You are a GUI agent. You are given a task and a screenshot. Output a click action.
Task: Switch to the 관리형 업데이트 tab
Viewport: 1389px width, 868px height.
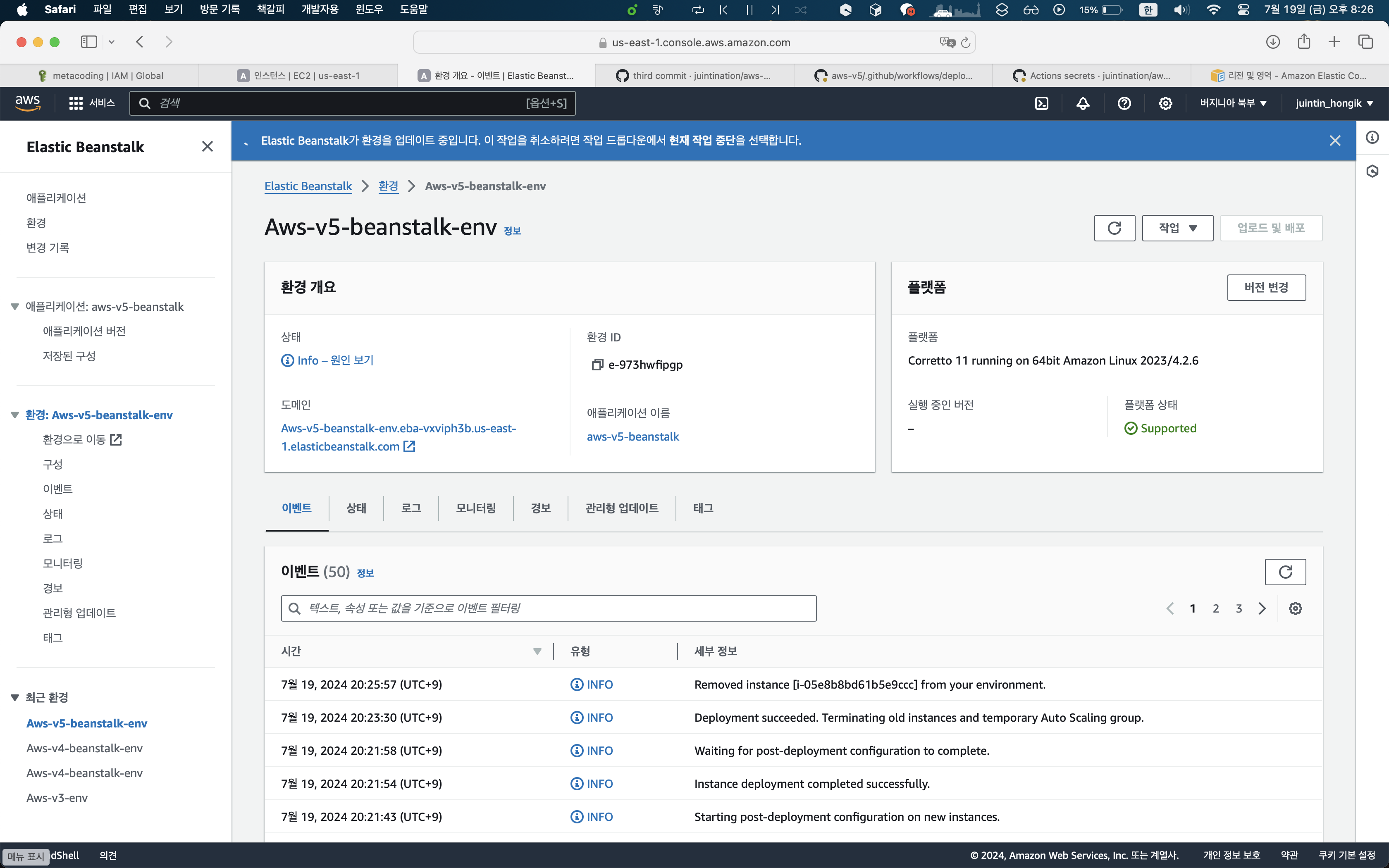622,508
